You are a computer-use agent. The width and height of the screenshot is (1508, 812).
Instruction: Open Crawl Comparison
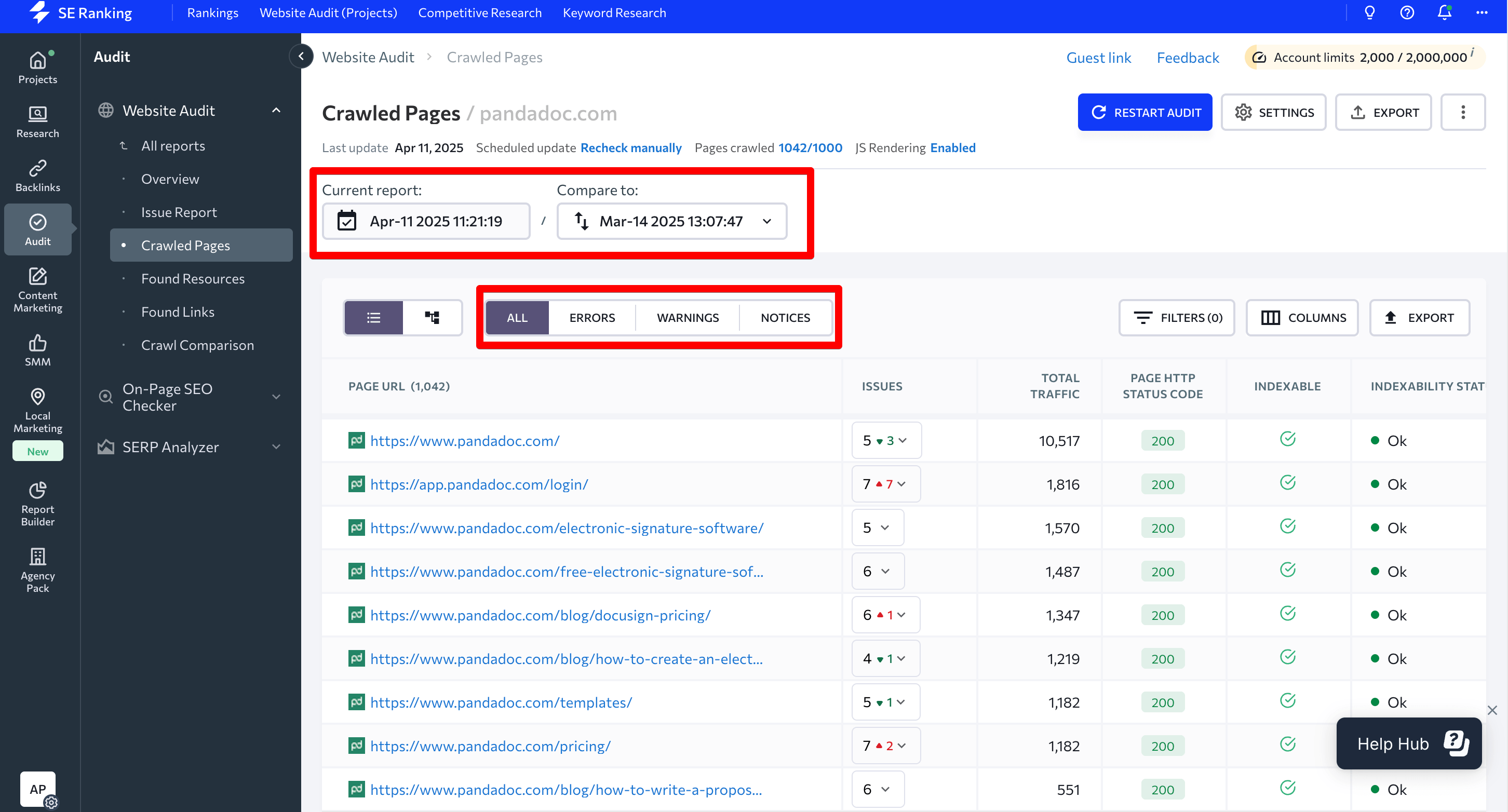tap(197, 345)
